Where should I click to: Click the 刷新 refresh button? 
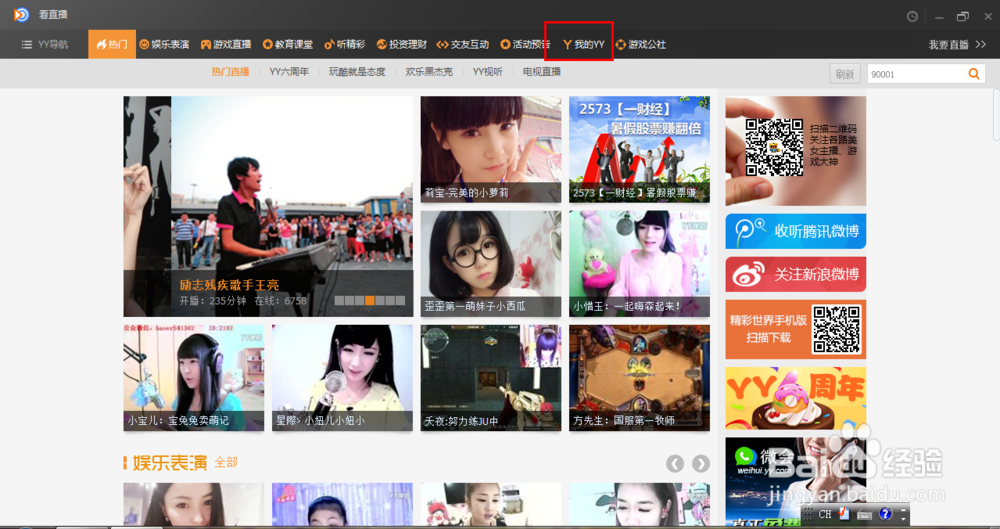click(845, 74)
